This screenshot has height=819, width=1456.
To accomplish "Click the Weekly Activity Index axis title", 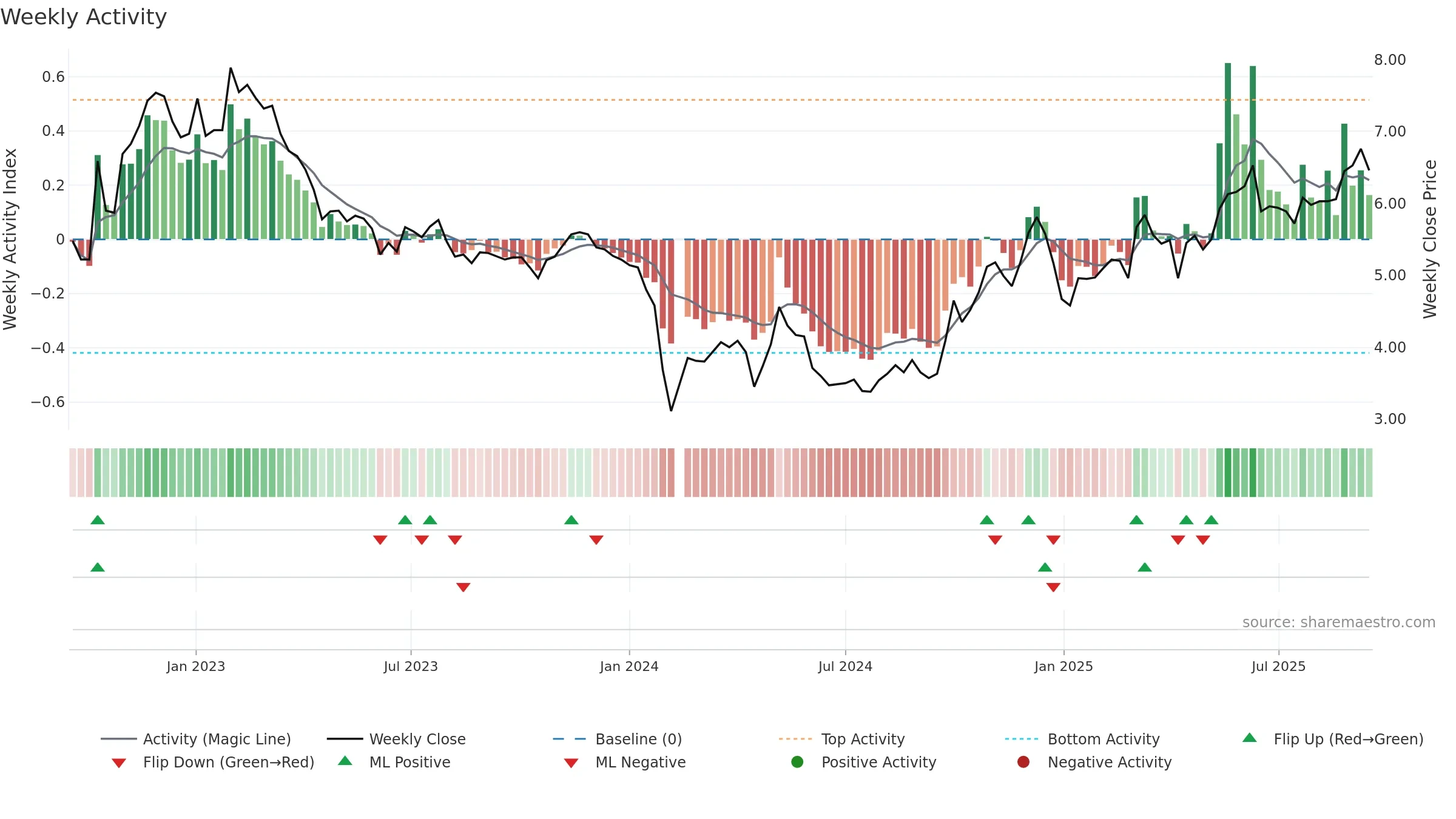I will coord(10,239).
